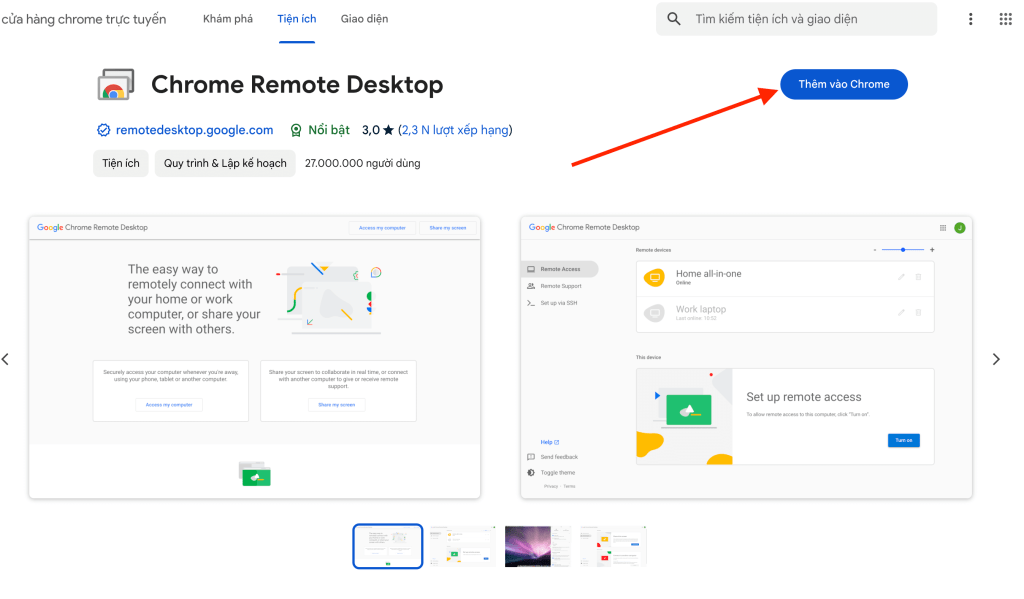
Task: Select the second screenshot thumbnail
Action: tap(462, 546)
